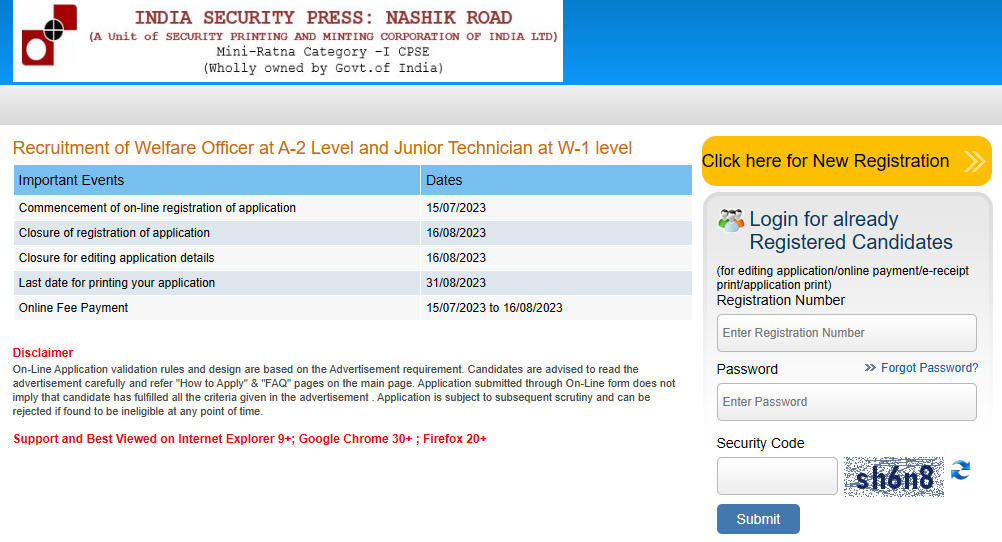
Task: Select the date 31/08/2023
Action: coord(456,283)
